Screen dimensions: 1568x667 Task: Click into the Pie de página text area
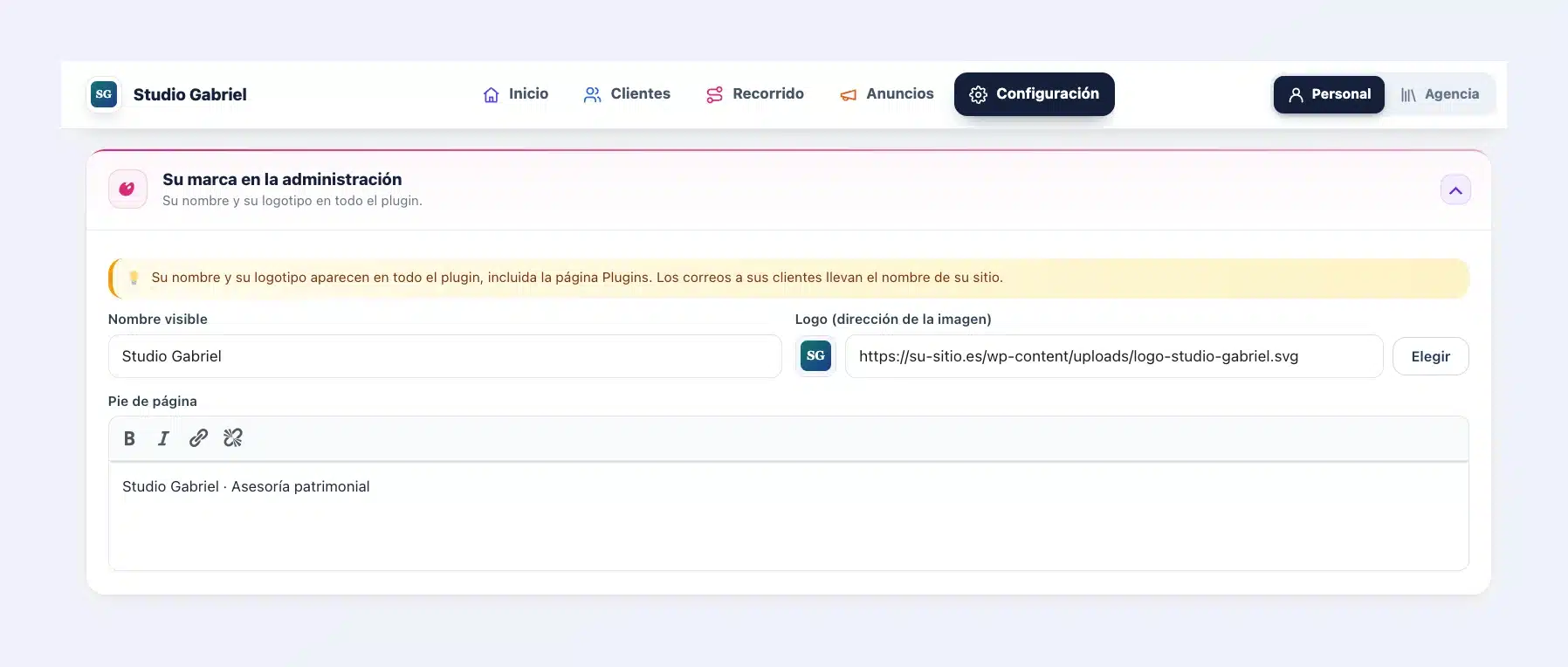coord(788,516)
